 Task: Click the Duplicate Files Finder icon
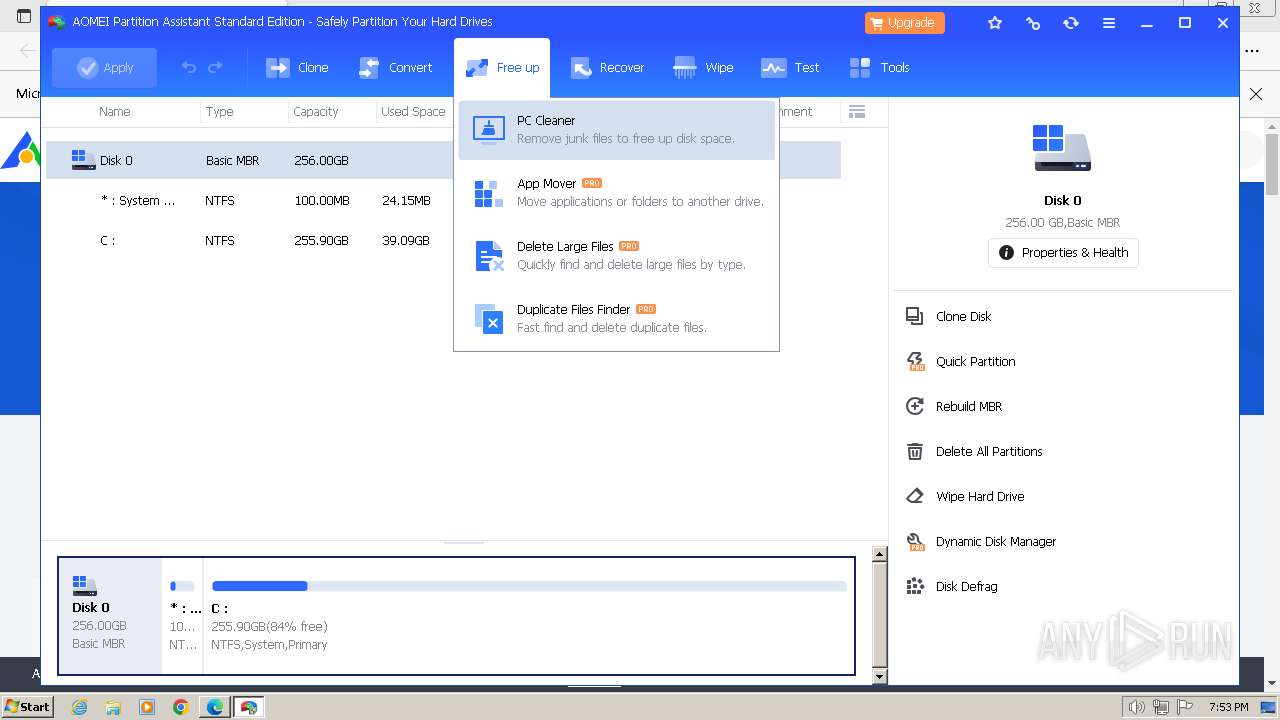pyautogui.click(x=489, y=319)
